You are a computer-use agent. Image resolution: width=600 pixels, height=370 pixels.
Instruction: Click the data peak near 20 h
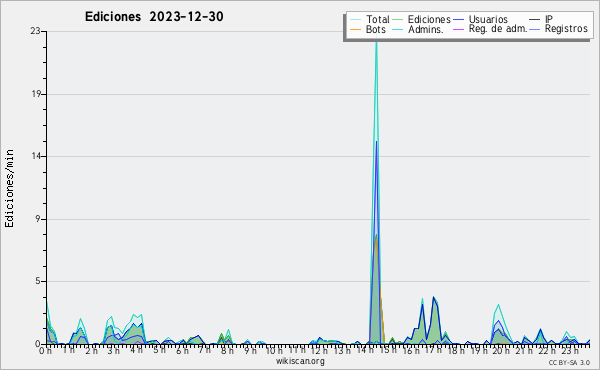click(x=498, y=305)
